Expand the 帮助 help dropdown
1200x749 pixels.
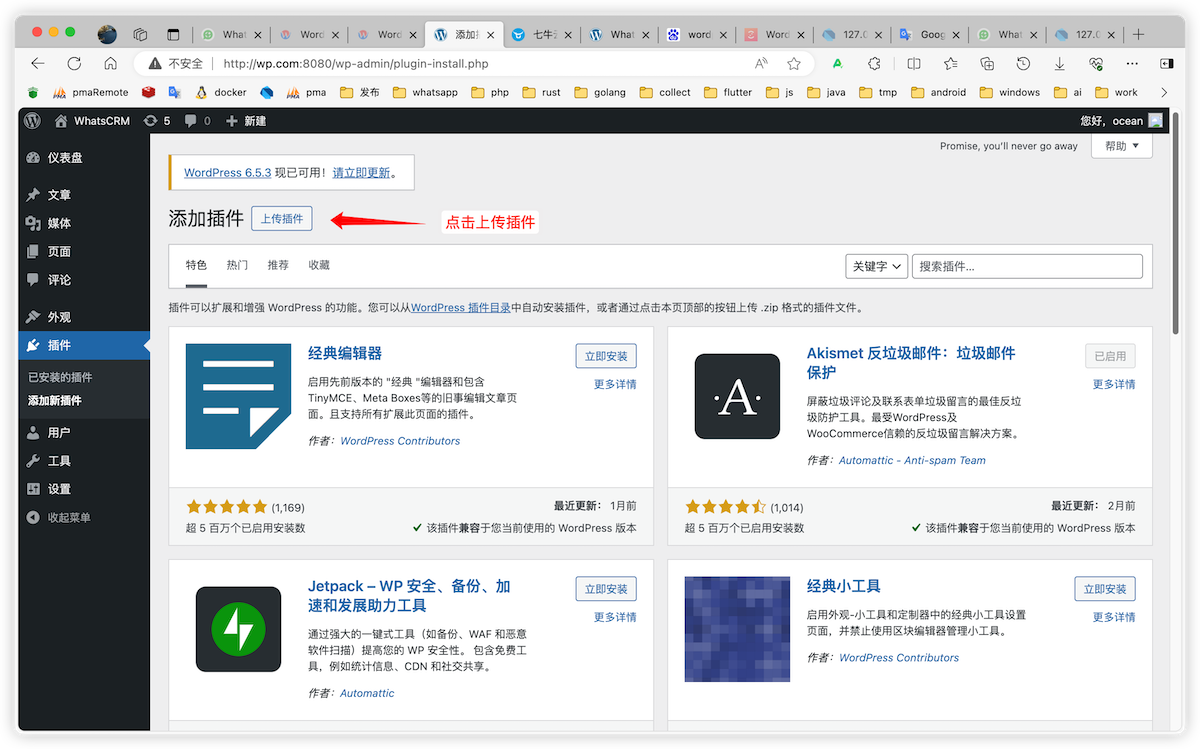pos(1122,146)
